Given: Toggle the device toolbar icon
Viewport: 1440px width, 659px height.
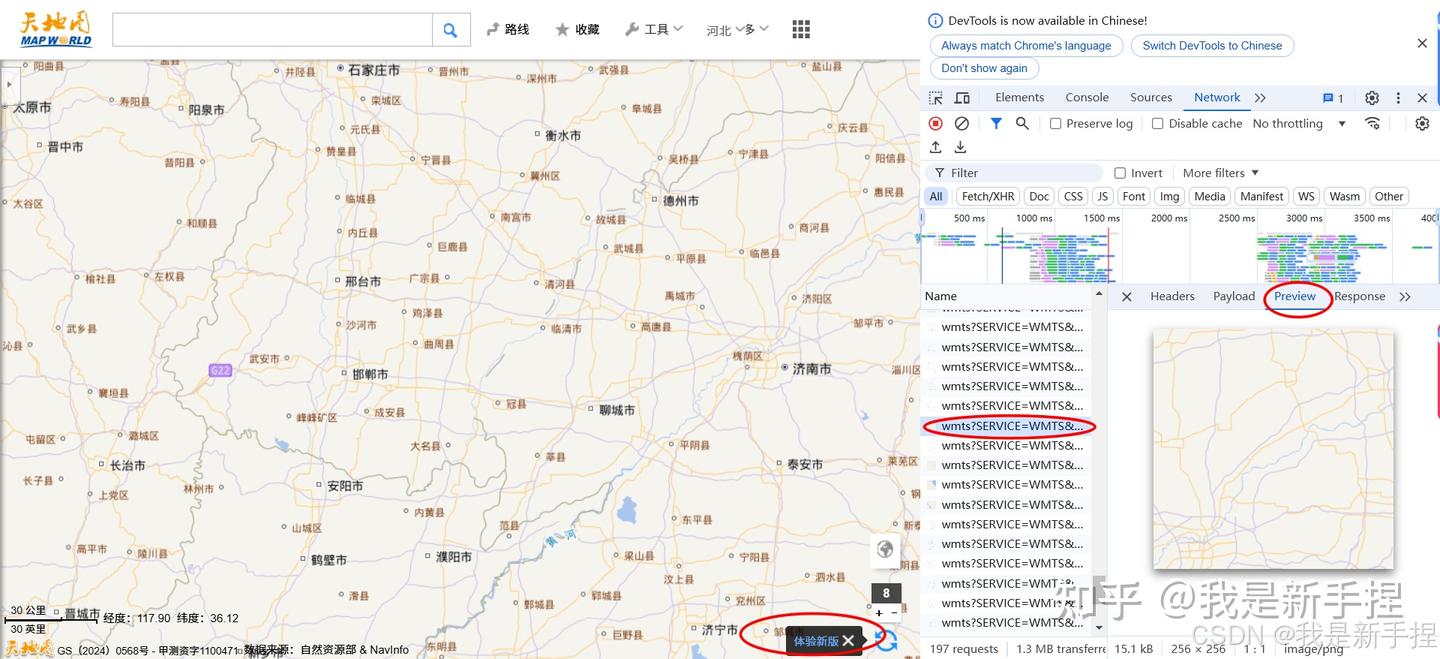Looking at the screenshot, I should (x=961, y=97).
